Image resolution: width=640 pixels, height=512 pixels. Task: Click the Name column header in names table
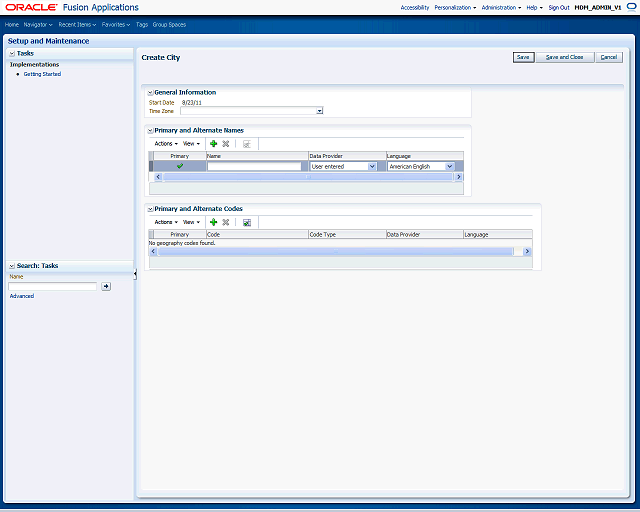pyautogui.click(x=257, y=156)
